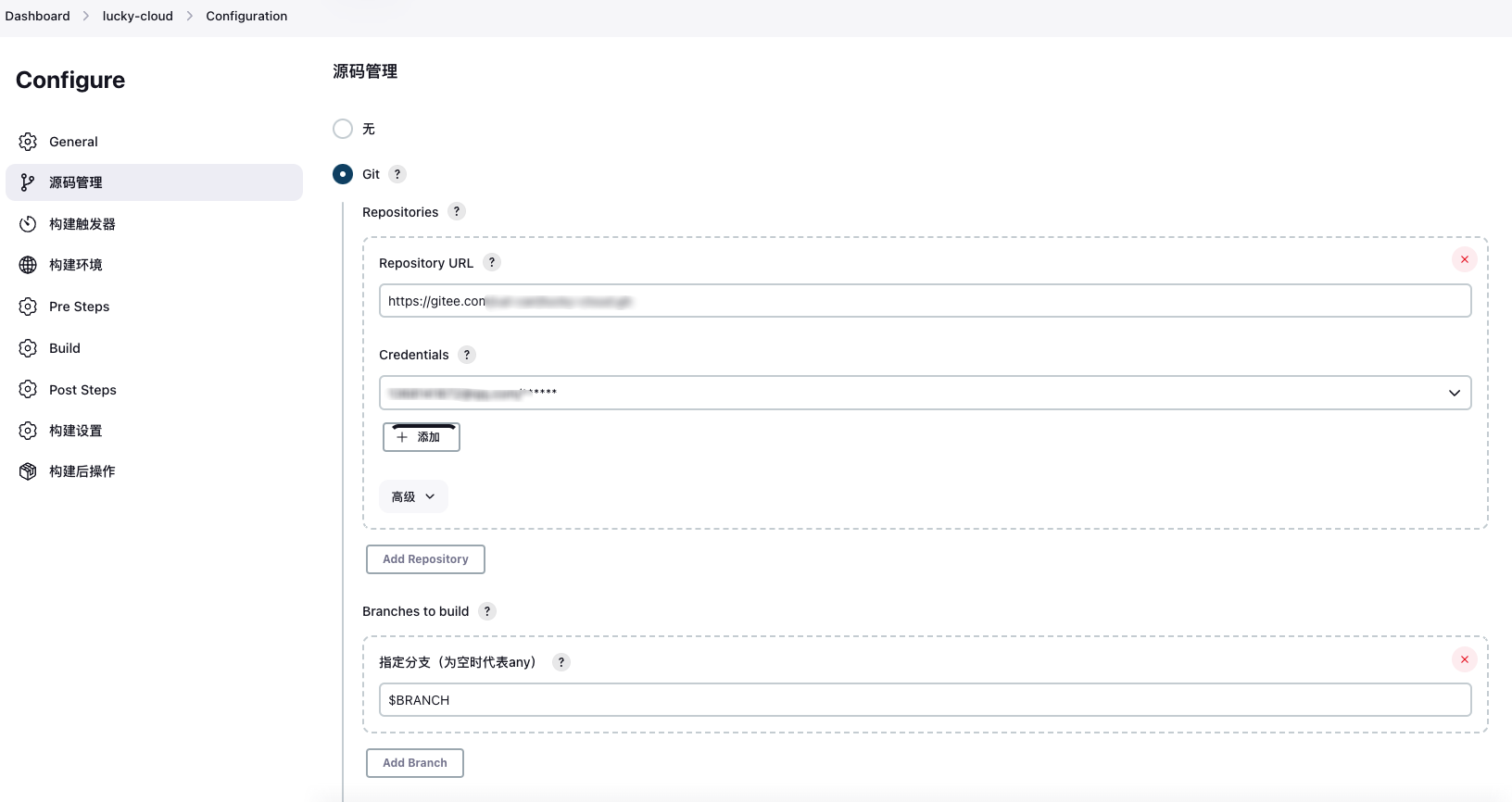The image size is (1512, 802).
Task: Expand the 高级 advanced section
Action: 413,496
